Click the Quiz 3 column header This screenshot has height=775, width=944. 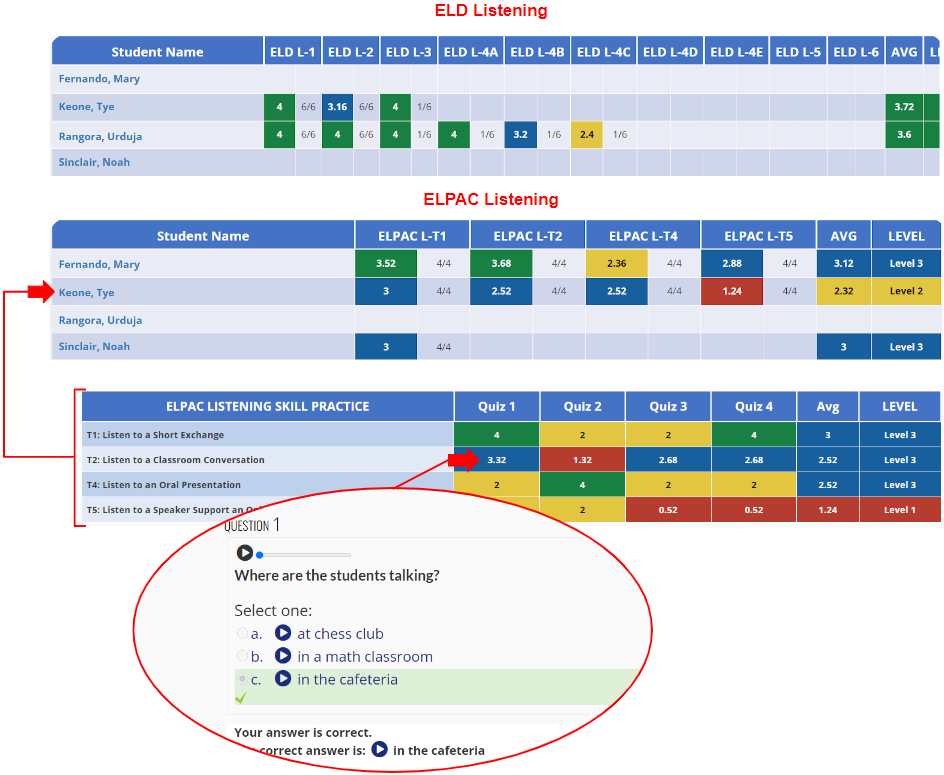tap(668, 406)
